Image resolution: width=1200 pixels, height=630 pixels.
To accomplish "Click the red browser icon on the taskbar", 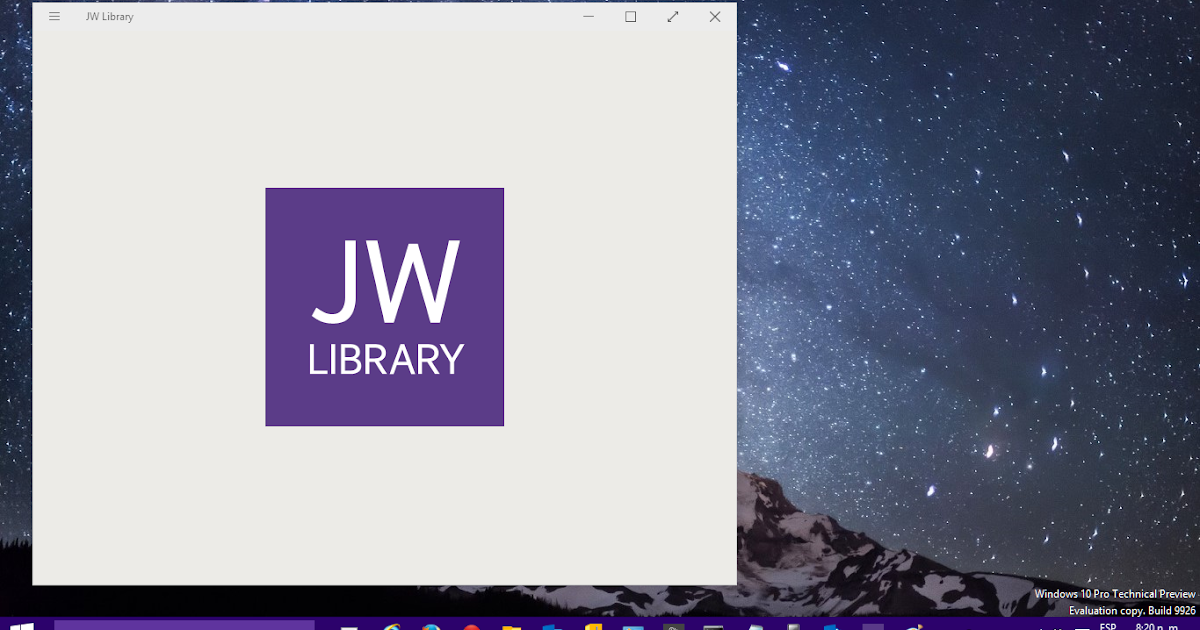I will (470, 627).
